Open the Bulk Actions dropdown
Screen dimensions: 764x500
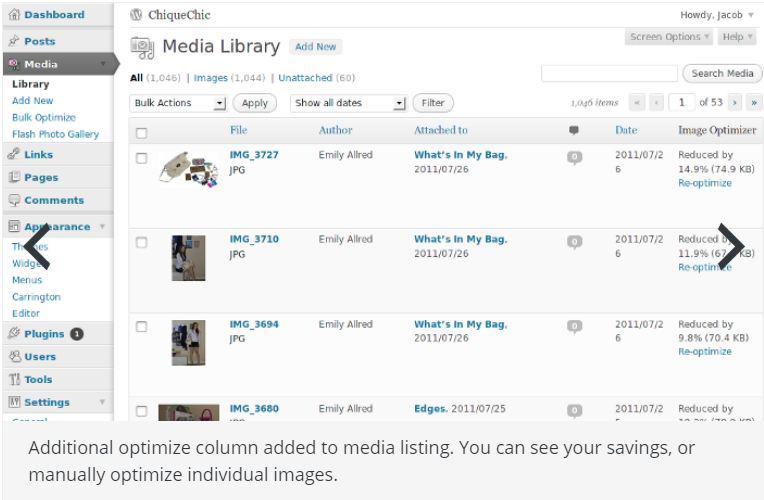(x=179, y=103)
